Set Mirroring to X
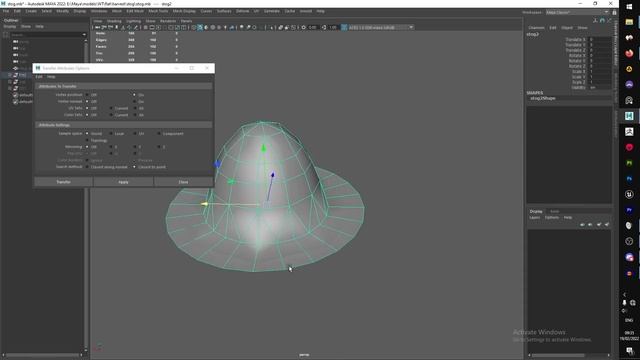Screen dimensions: 640x360 tap(111, 147)
